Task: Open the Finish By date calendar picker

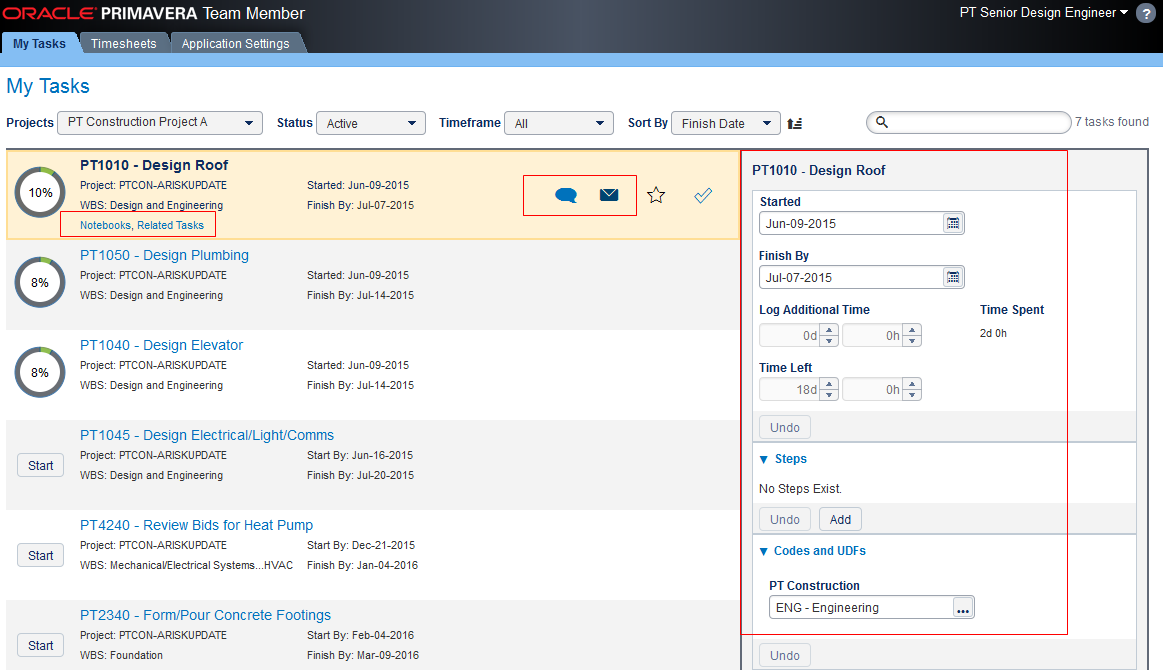Action: tap(953, 277)
